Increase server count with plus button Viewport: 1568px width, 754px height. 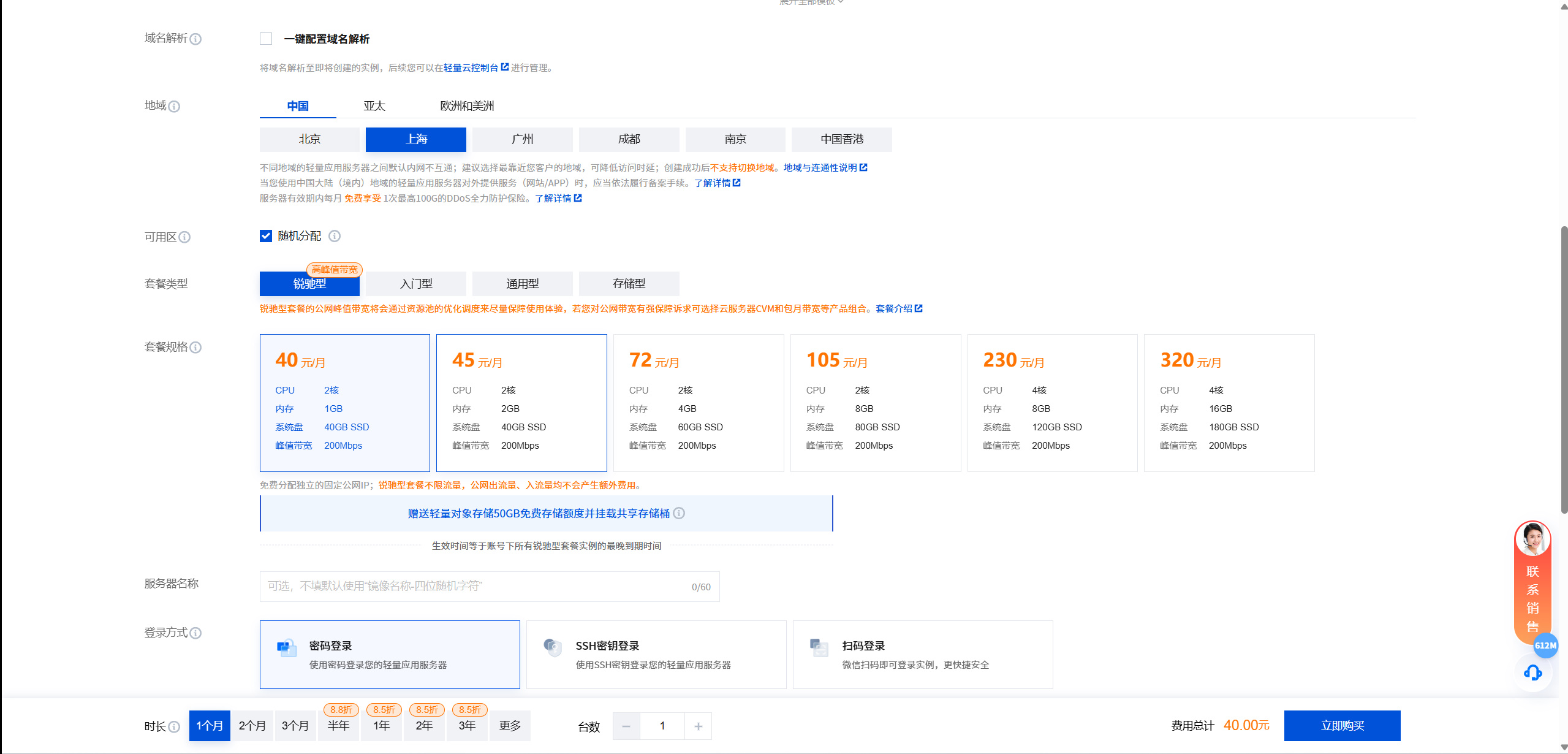pos(698,726)
